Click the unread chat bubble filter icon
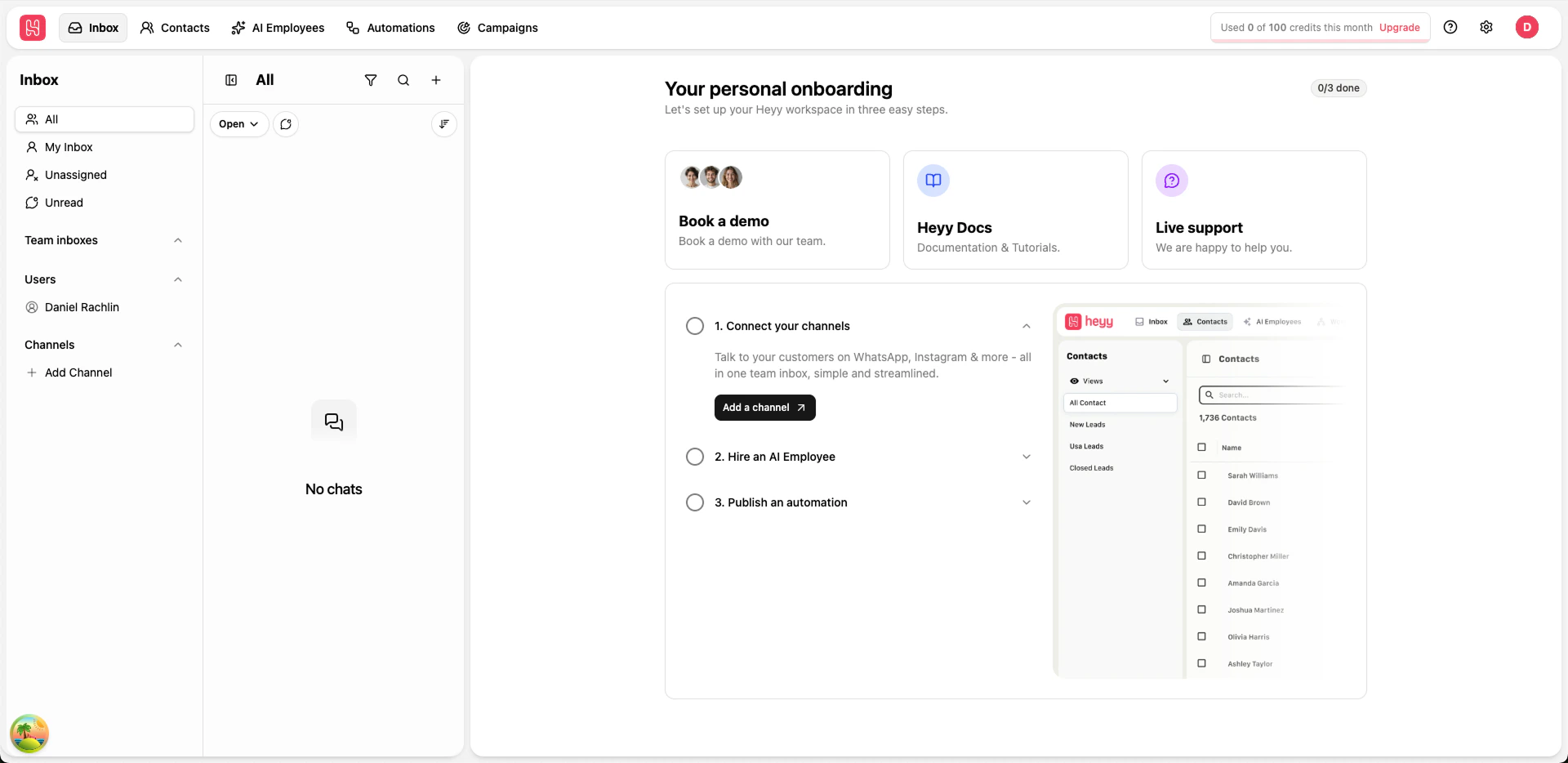 click(286, 124)
